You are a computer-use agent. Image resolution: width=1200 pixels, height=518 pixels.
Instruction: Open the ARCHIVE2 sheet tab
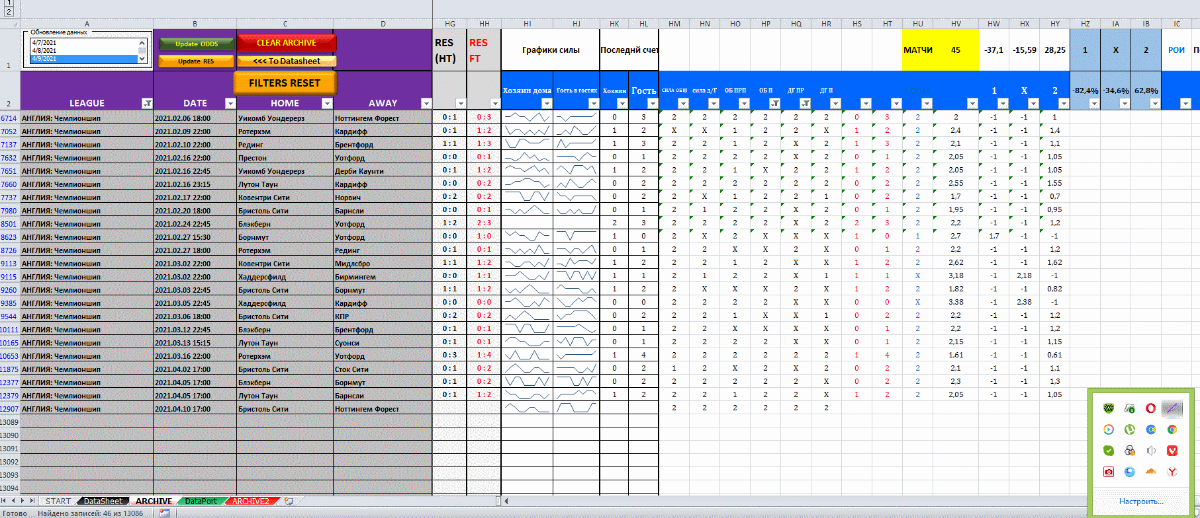(x=252, y=500)
